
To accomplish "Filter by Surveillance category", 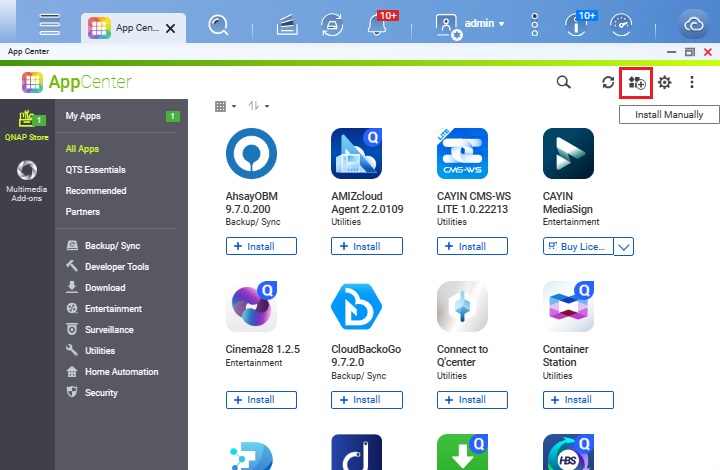I will point(100,330).
